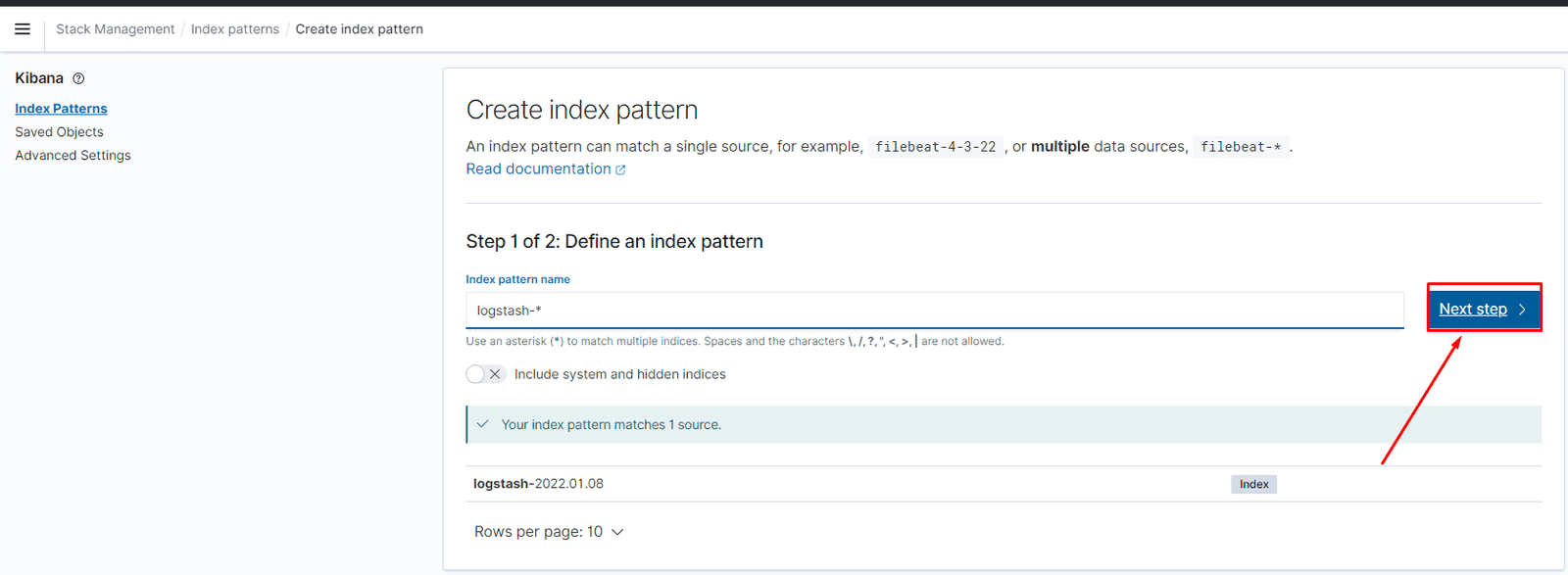Image resolution: width=1568 pixels, height=575 pixels.
Task: Click the Create index pattern heading
Action: (x=582, y=110)
